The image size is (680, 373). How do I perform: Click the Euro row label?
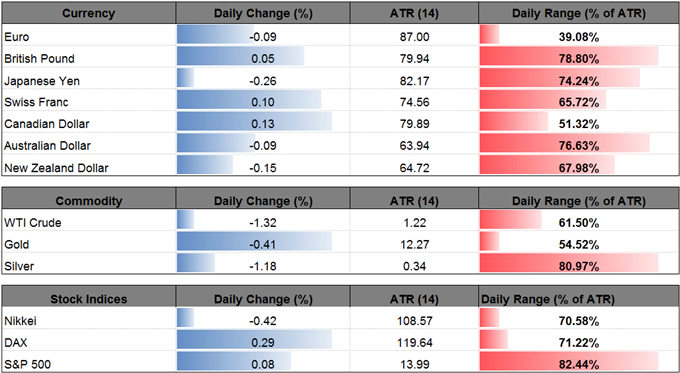[16, 37]
